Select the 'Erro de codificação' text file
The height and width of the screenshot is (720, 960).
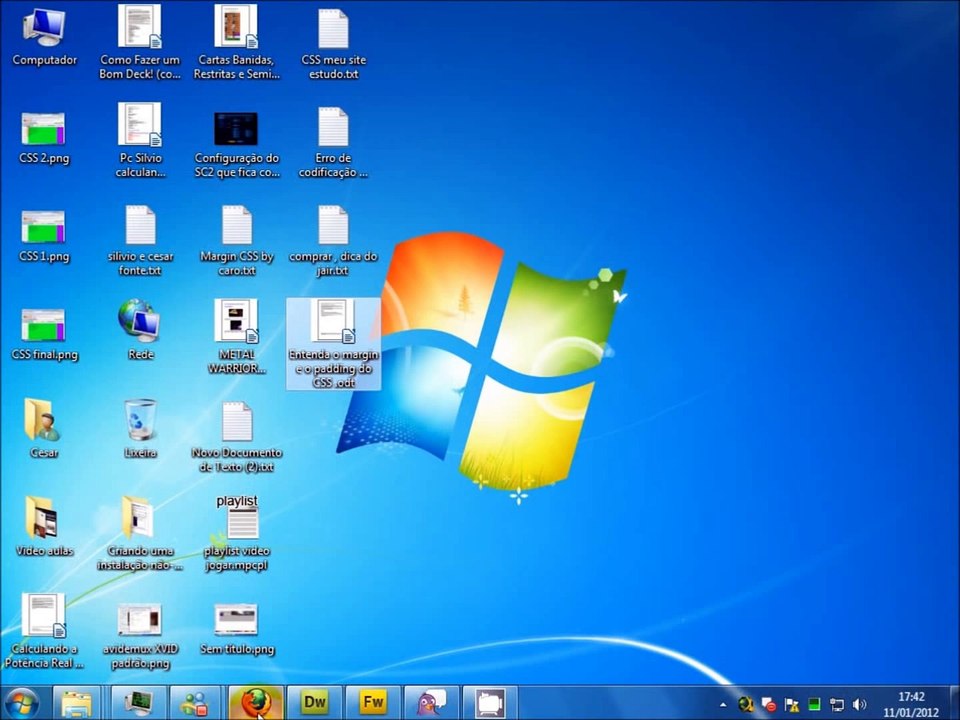tap(333, 141)
